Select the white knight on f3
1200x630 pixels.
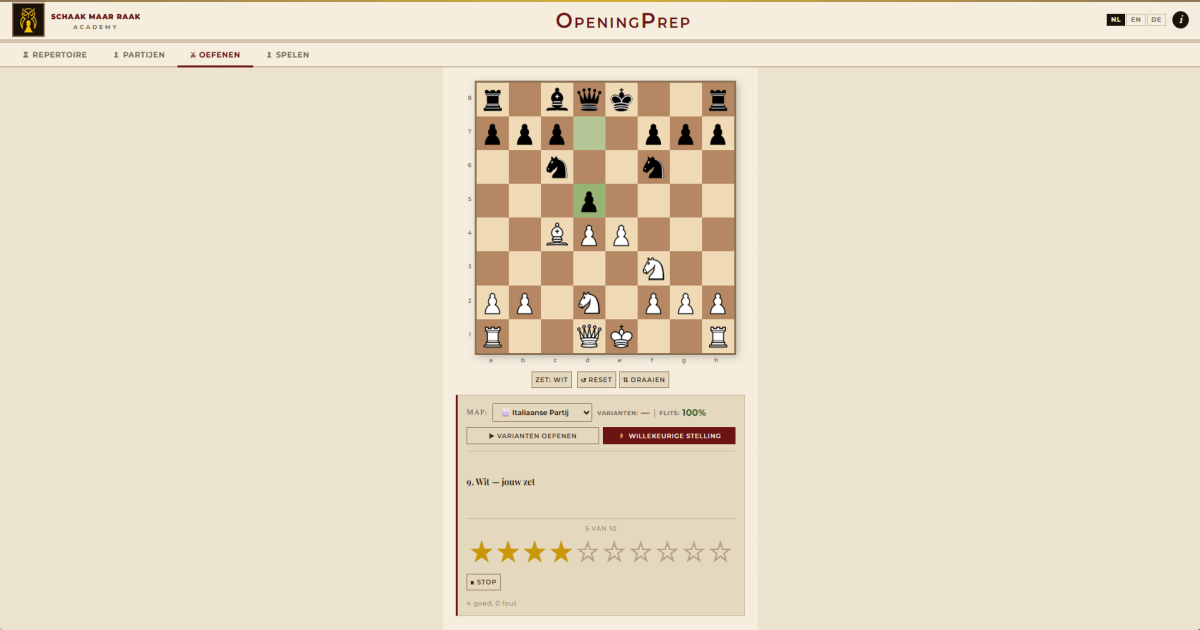(x=654, y=269)
